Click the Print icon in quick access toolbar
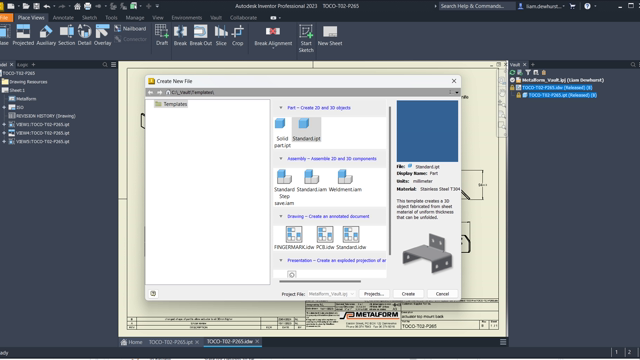Image resolution: width=640 pixels, height=360 pixels. pos(87,6)
